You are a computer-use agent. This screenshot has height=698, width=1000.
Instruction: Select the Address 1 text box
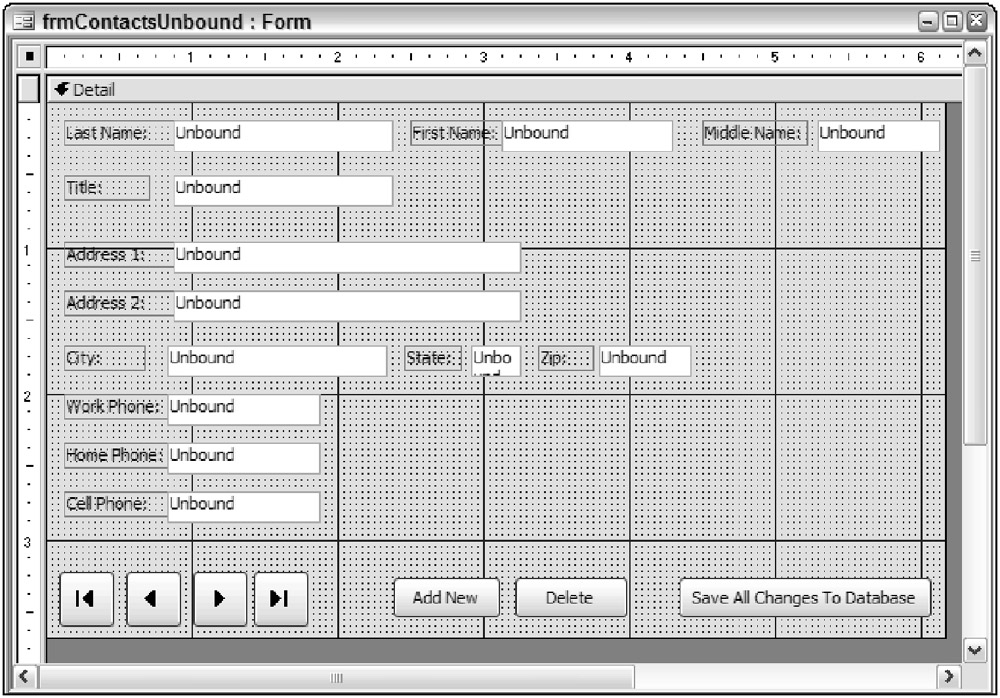tap(346, 257)
